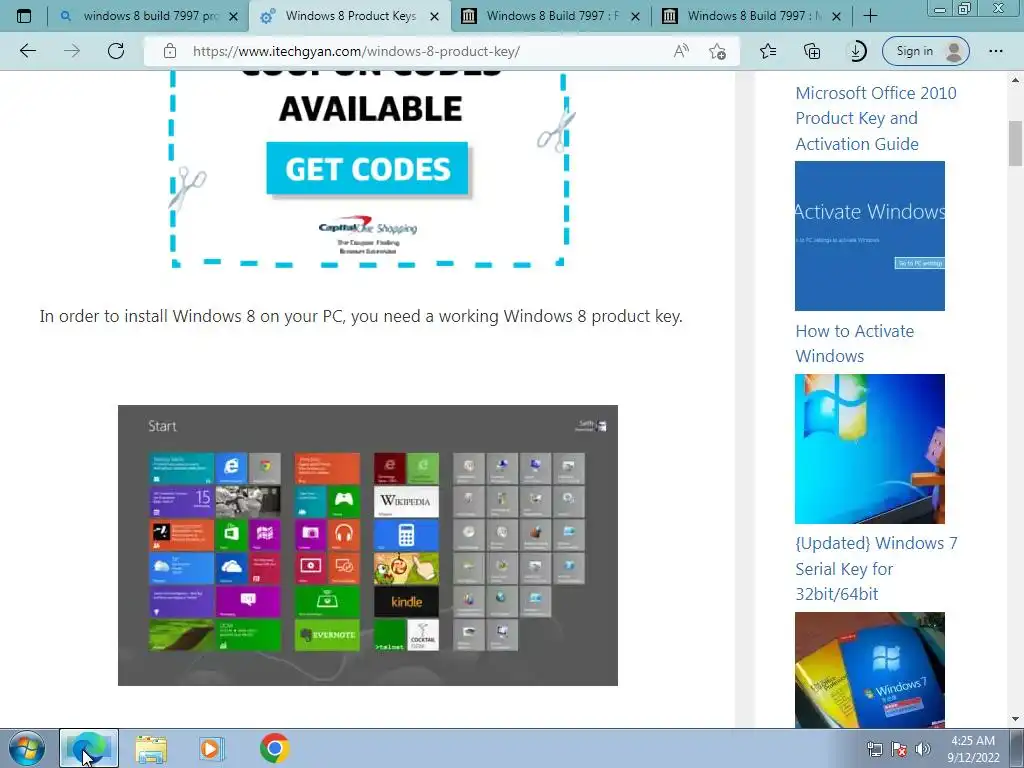Open Microsoft Office 2010 Product Key link
The image size is (1024, 768).
(x=876, y=118)
